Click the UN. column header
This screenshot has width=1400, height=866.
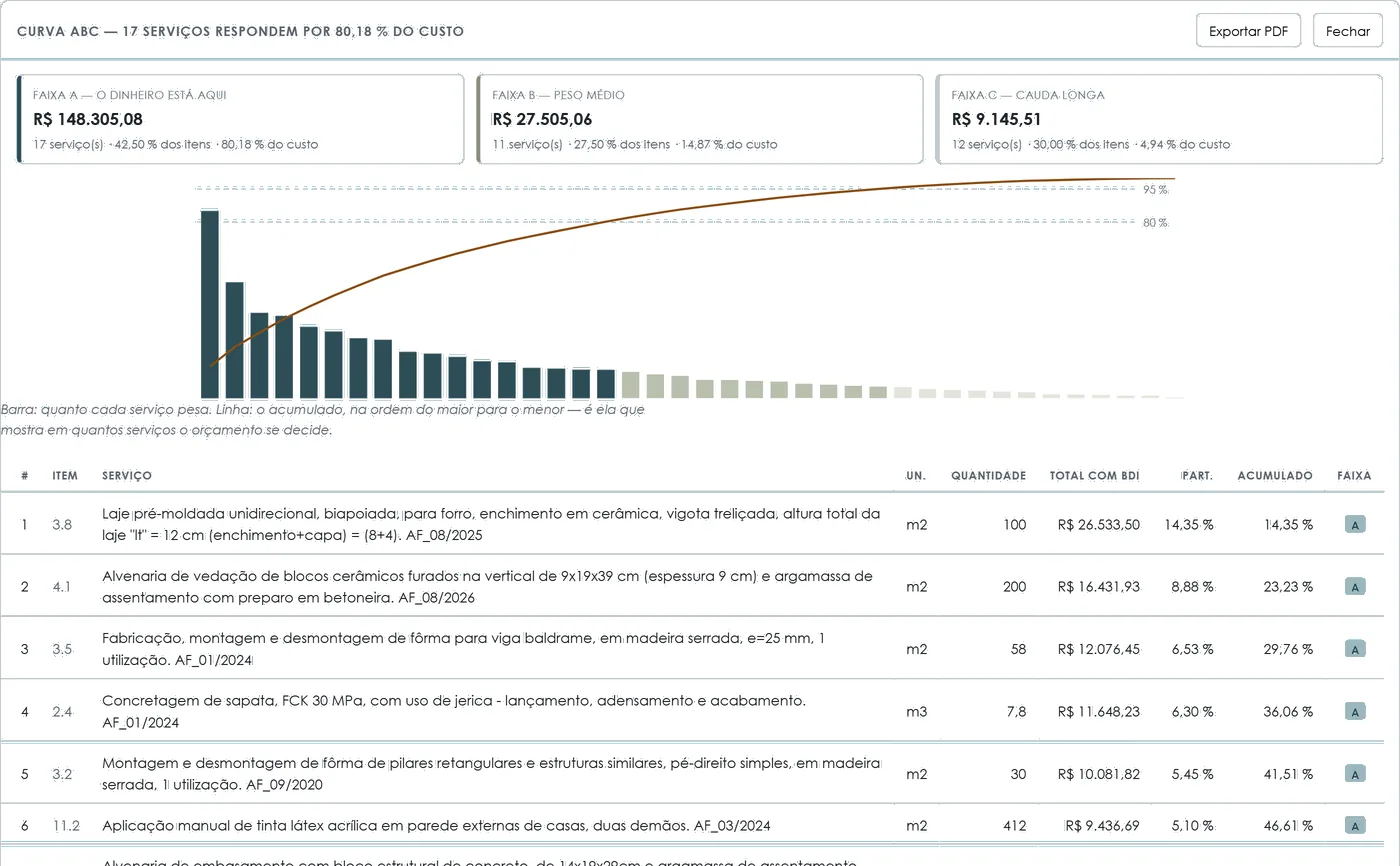[x=916, y=476]
